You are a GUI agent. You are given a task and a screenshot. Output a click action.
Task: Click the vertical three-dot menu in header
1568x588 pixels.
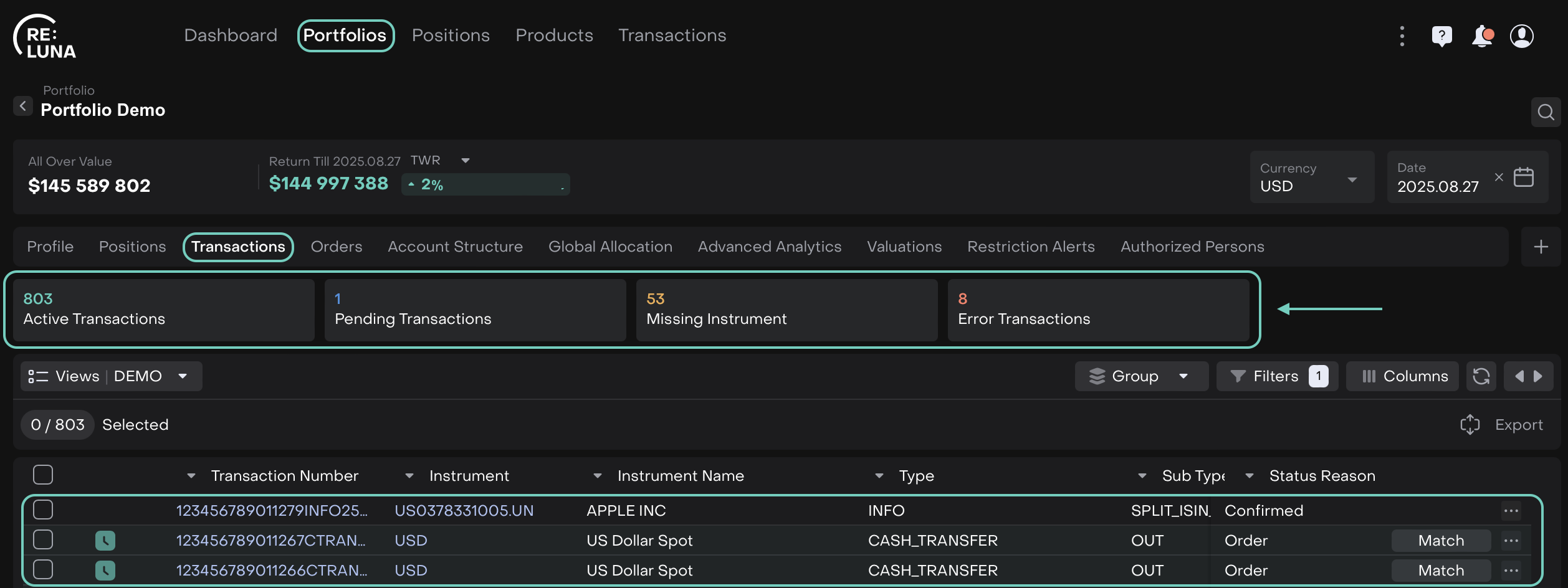tap(1402, 36)
